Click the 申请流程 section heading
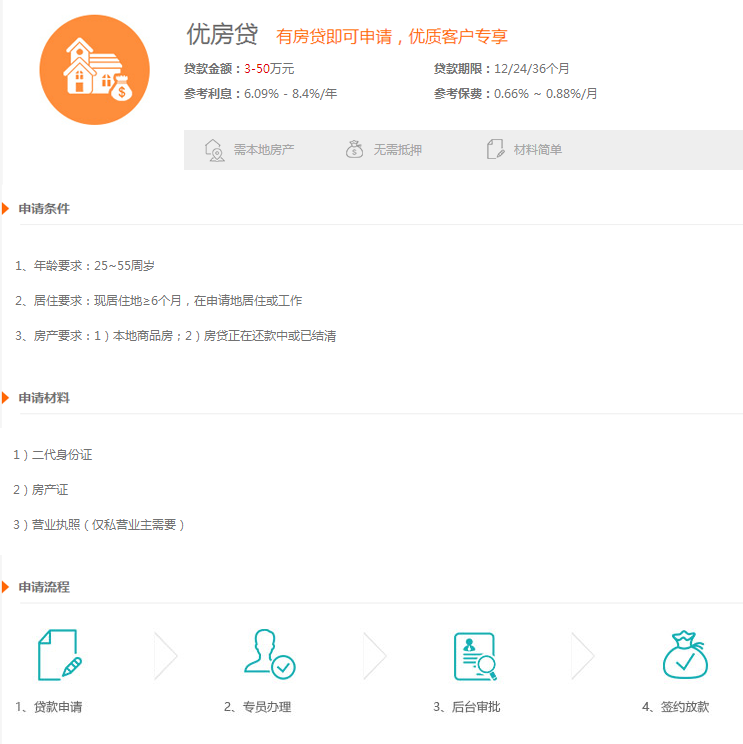Screen dimensions: 743x744 (44, 587)
